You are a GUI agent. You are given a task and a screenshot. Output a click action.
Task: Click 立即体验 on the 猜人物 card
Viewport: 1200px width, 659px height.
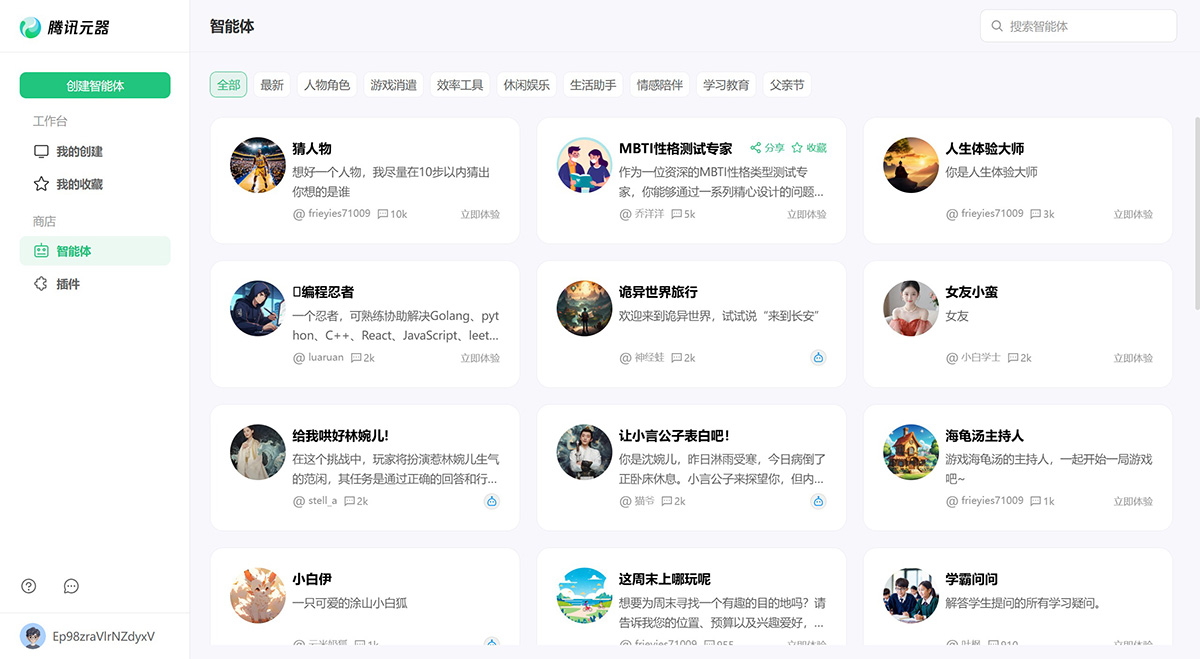tap(480, 213)
